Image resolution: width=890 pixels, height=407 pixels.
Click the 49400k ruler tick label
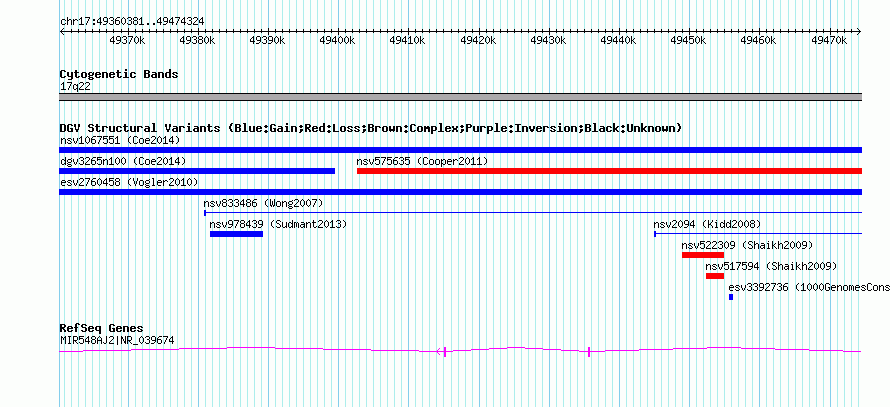(338, 40)
